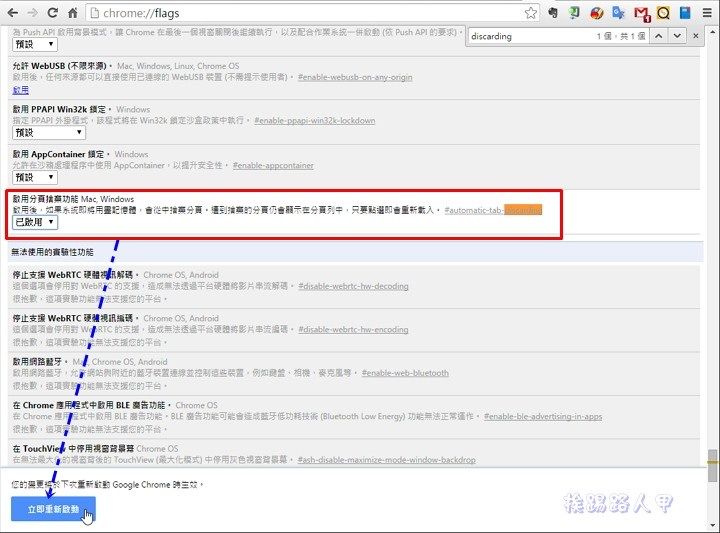Click the vertical scrollbar thumb
The image size is (720, 533).
[713, 466]
